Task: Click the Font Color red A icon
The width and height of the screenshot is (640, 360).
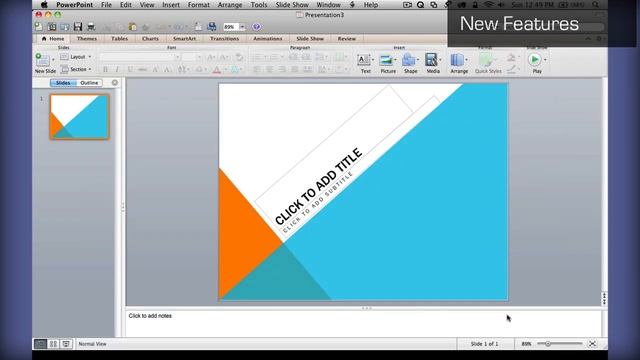Action: pos(217,69)
